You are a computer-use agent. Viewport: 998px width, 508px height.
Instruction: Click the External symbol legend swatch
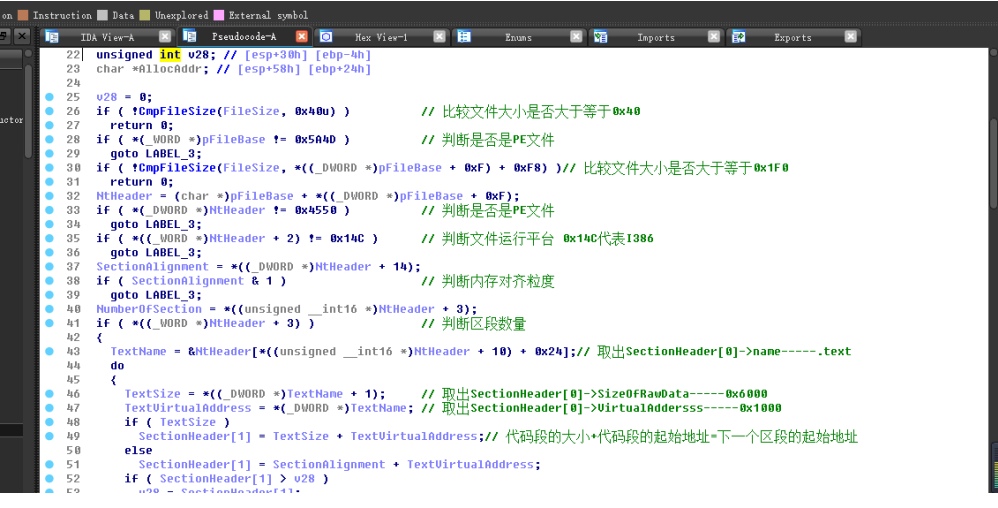[x=219, y=15]
